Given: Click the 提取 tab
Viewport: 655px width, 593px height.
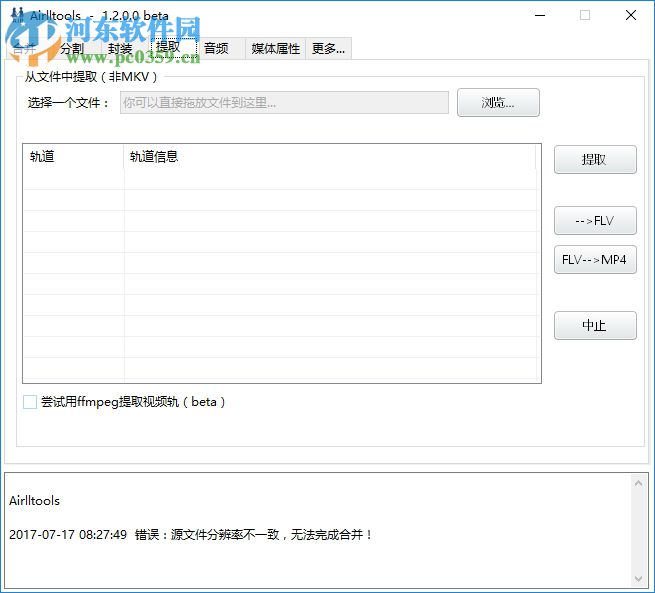Looking at the screenshot, I should tap(173, 47).
